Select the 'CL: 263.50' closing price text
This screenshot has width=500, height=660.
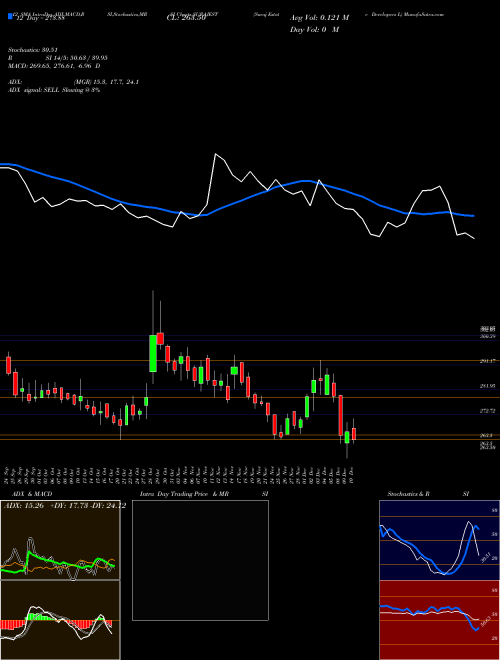(186, 18)
